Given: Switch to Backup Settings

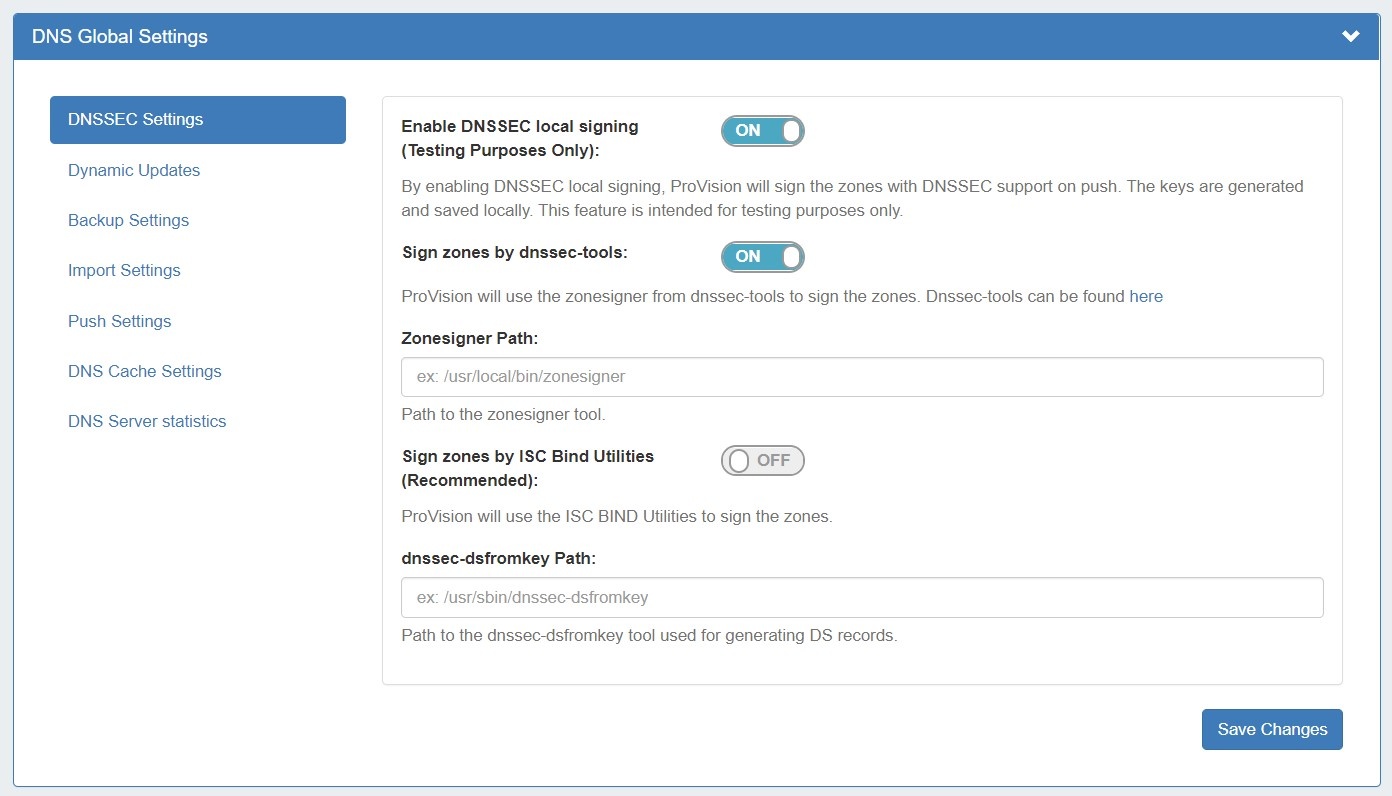Looking at the screenshot, I should coord(128,220).
